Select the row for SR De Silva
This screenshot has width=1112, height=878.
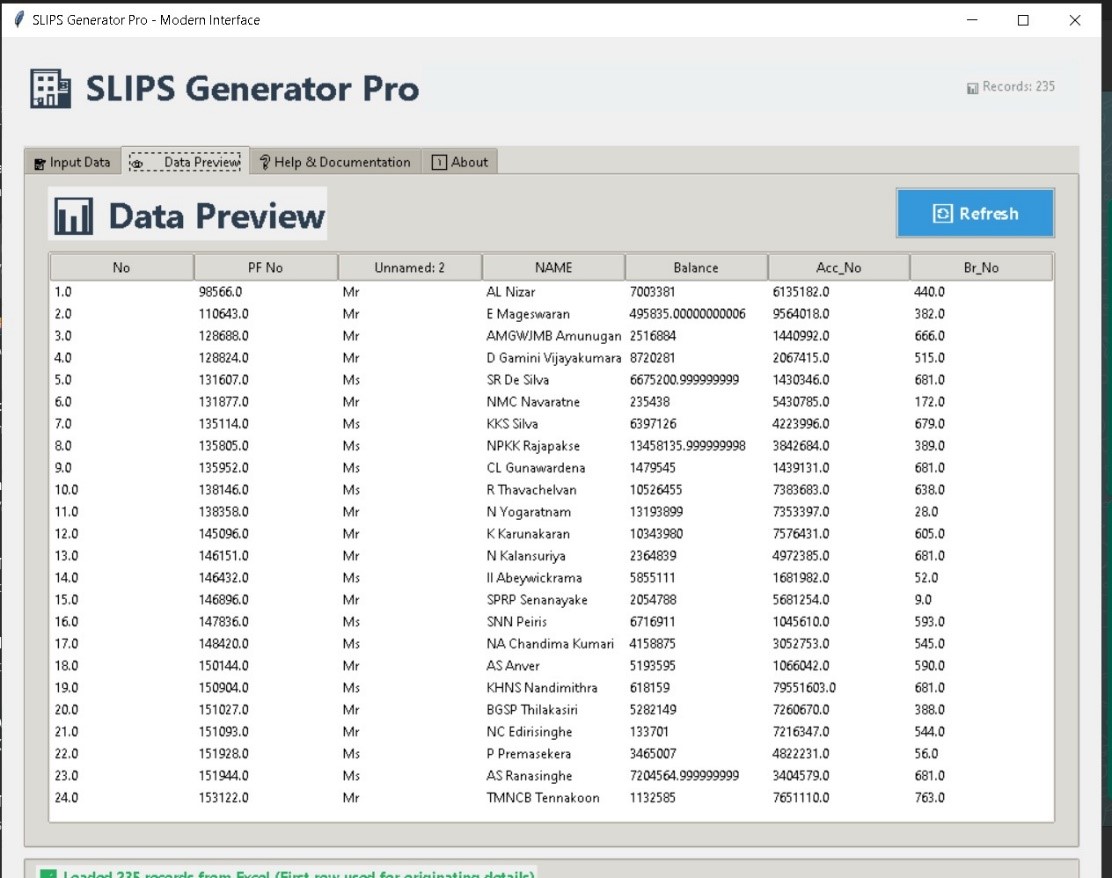click(517, 380)
